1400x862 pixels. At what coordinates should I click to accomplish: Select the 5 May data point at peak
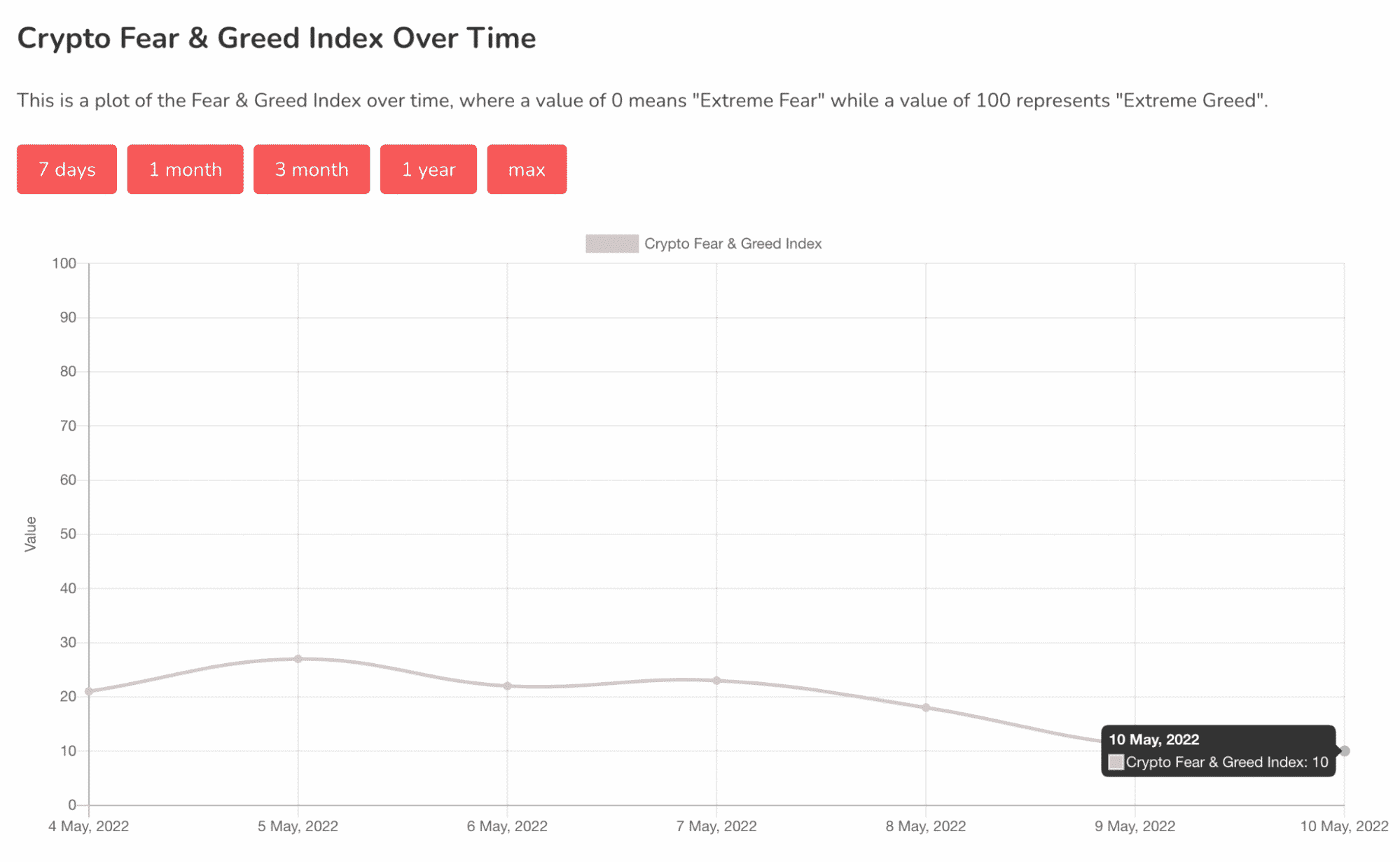point(298,659)
